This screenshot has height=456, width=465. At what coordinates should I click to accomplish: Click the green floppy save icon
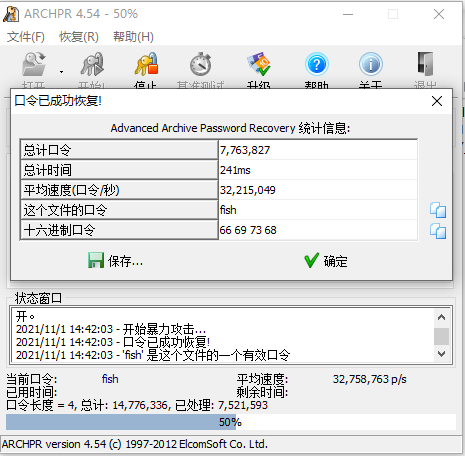96,260
